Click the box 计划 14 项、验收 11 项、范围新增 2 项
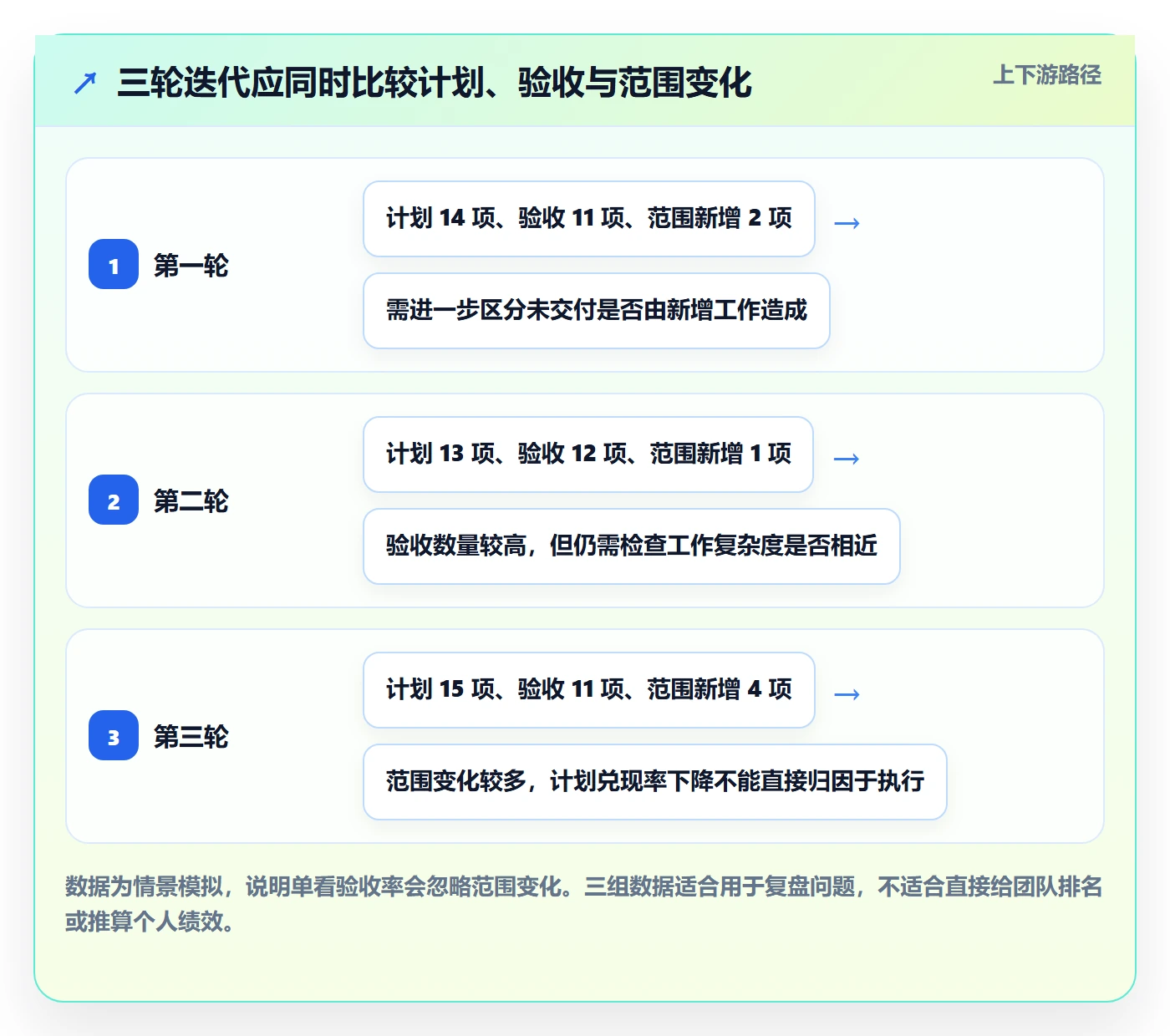 [x=589, y=219]
